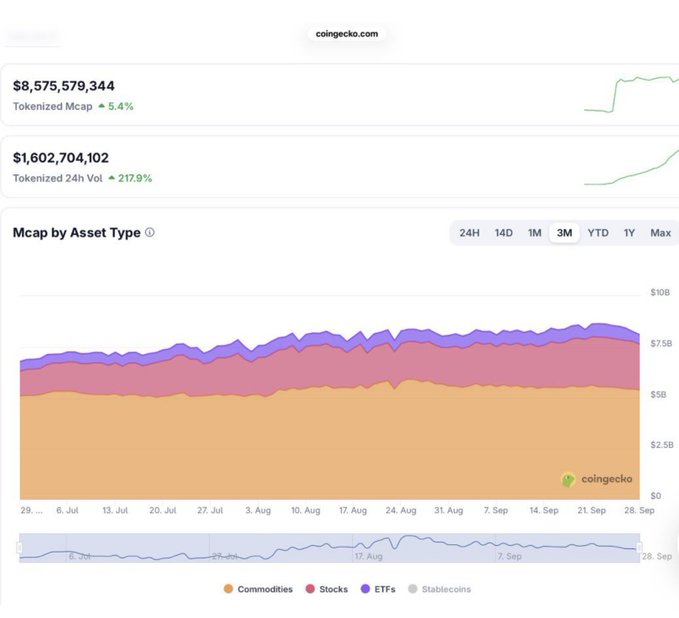Click the 24. Aug x-axis label
Screen dimensions: 679x618
click(x=401, y=510)
